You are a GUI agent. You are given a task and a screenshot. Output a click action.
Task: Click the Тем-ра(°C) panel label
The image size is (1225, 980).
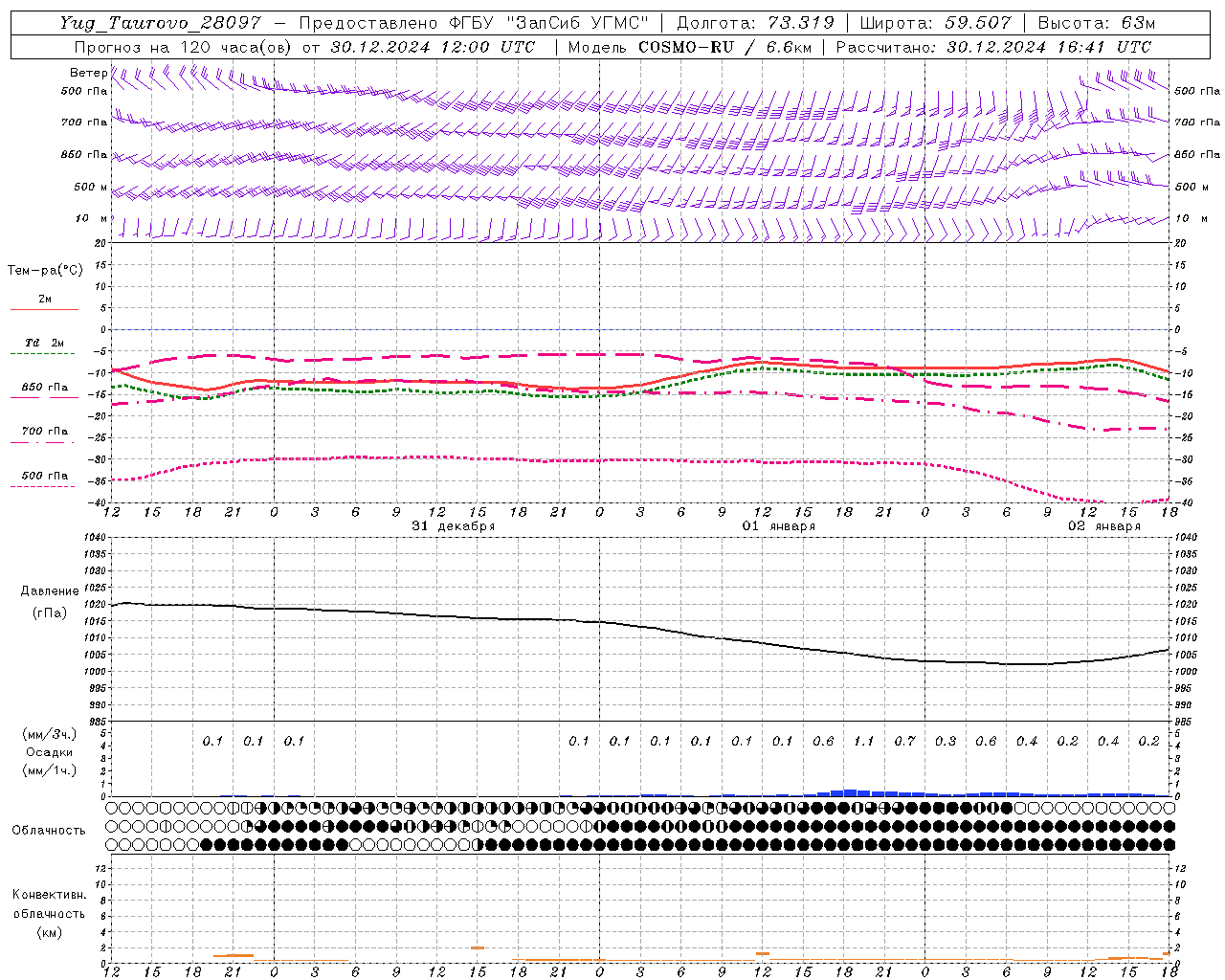45,271
